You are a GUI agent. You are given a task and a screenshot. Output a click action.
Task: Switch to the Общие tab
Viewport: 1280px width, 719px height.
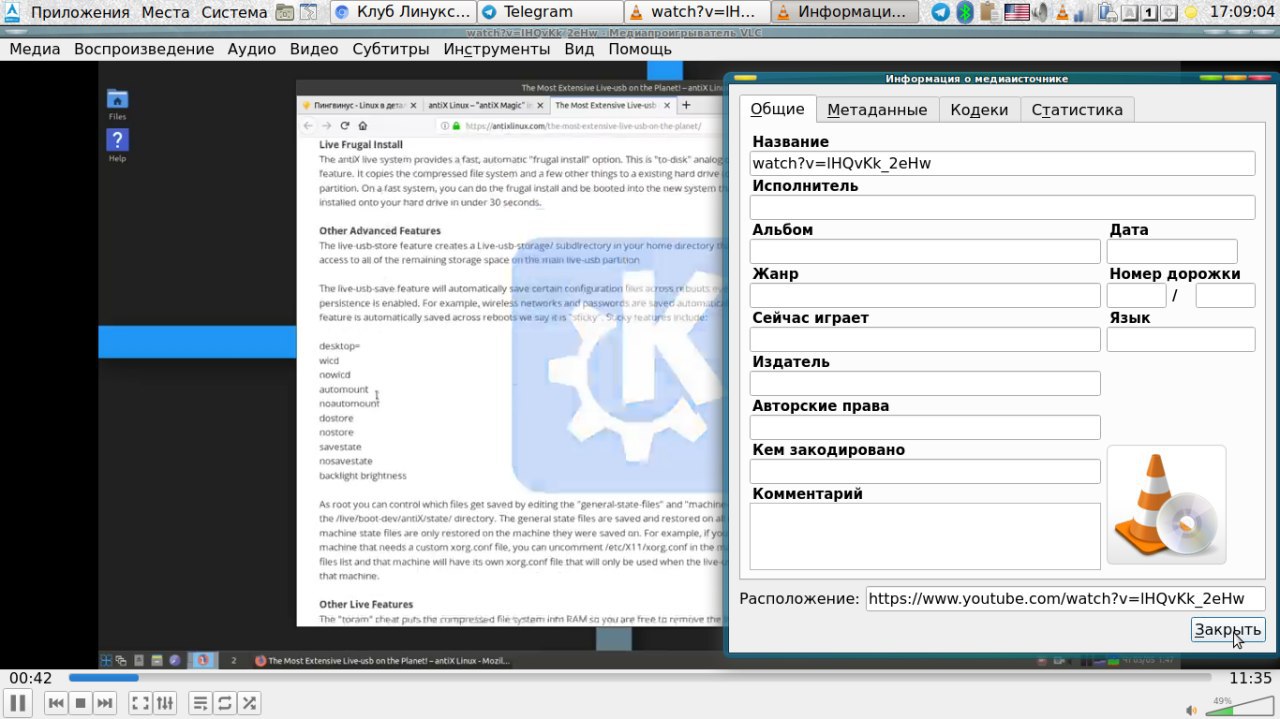tap(777, 109)
